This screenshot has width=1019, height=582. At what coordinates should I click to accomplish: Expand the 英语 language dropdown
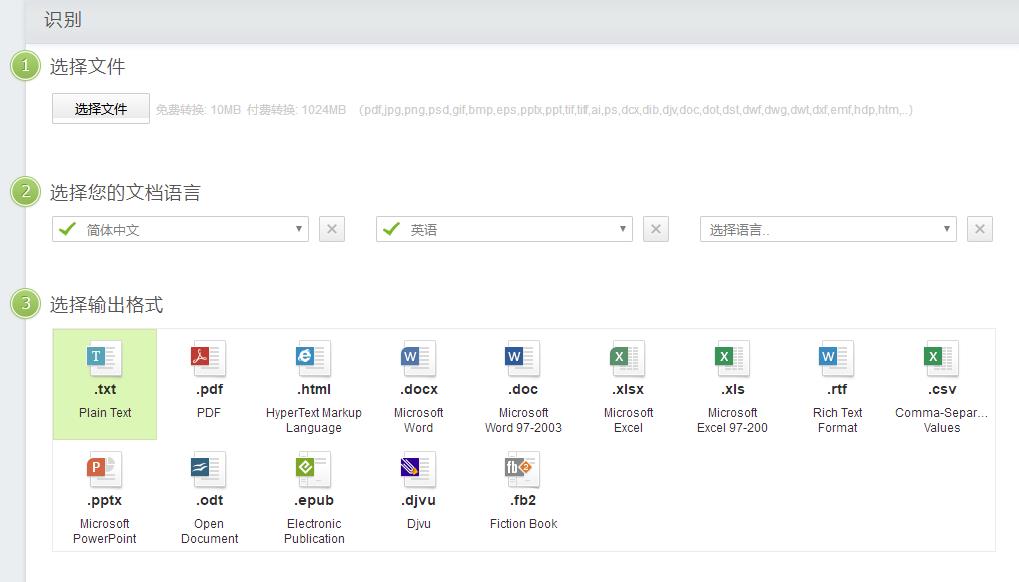tap(504, 229)
